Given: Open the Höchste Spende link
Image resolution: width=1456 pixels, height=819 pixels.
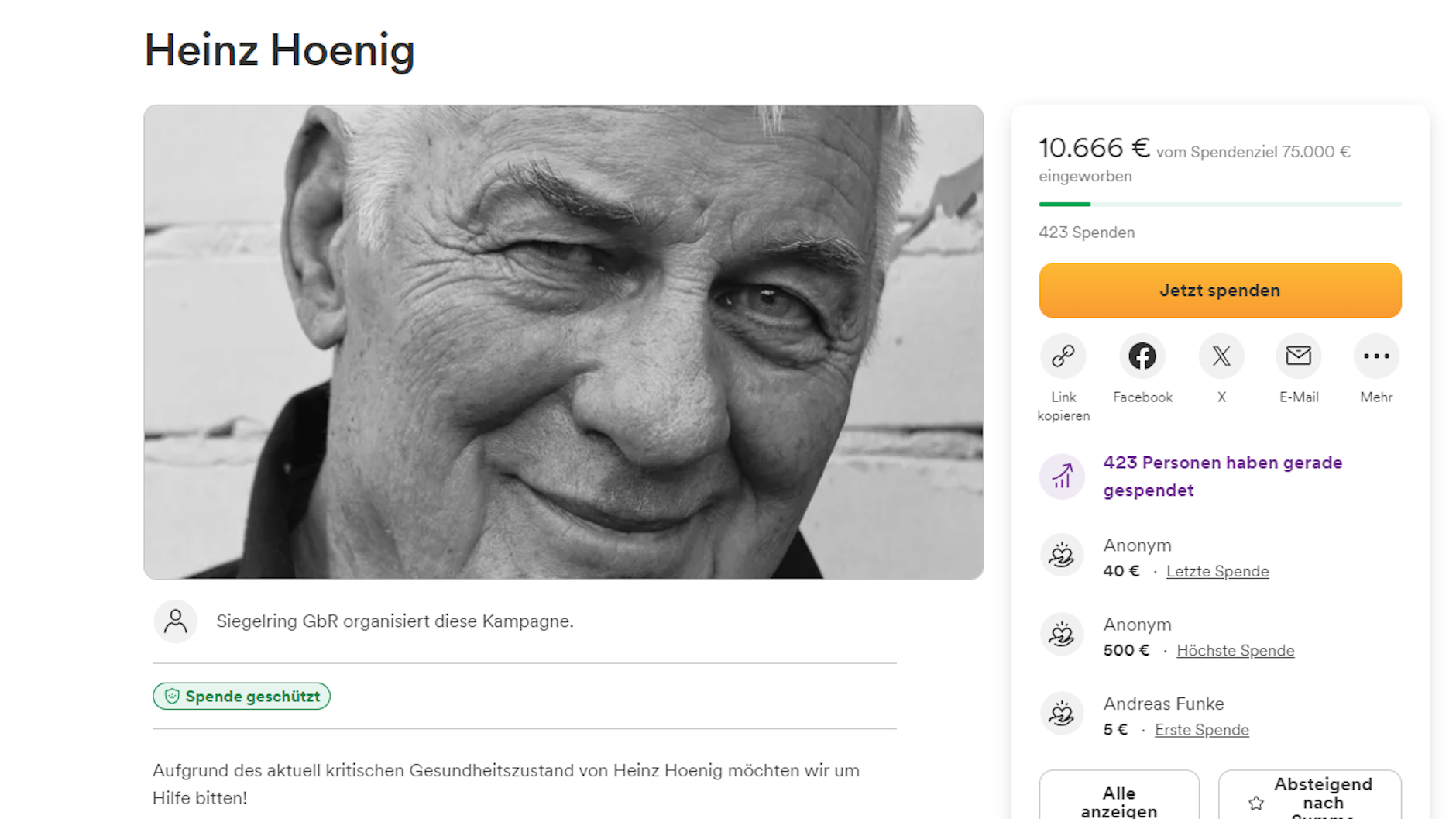Looking at the screenshot, I should click(x=1235, y=651).
